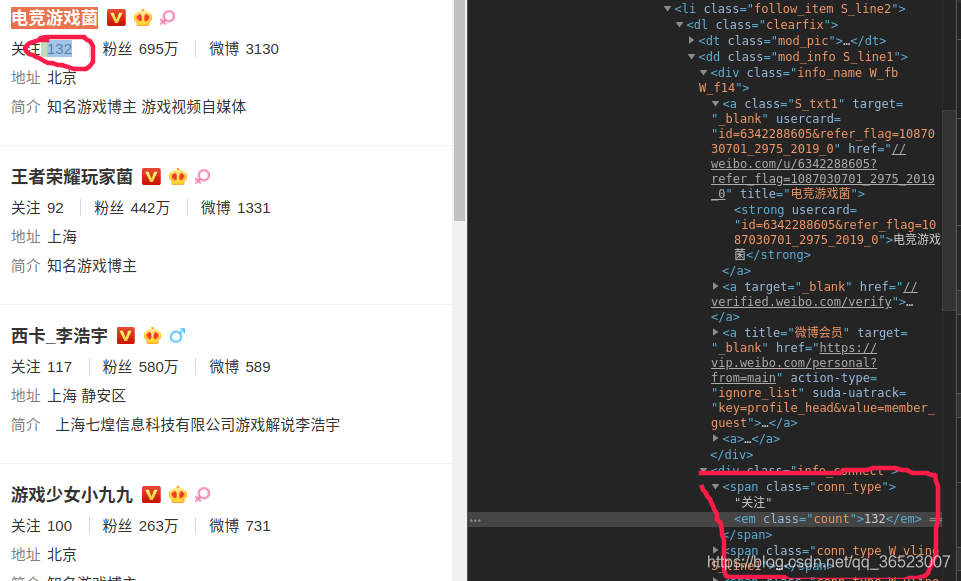Click the female gender icon beside 王者荣耀玩家菌
The width and height of the screenshot is (961, 581).
click(202, 177)
